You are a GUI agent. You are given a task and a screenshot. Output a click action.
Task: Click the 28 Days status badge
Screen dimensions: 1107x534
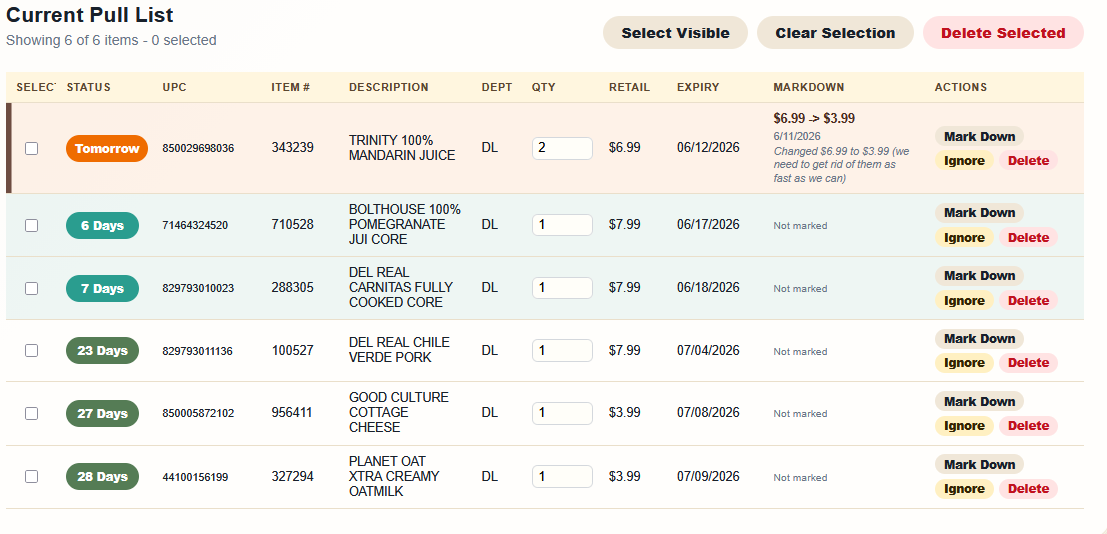click(102, 476)
